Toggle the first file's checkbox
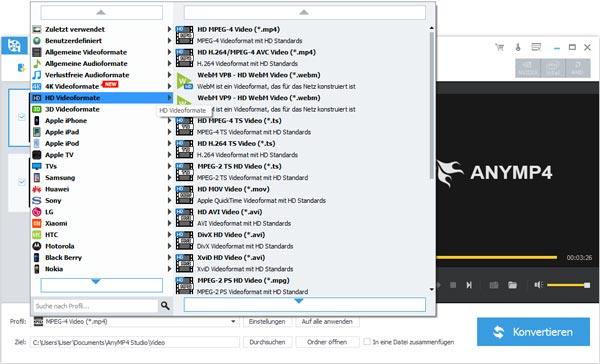 22,117
